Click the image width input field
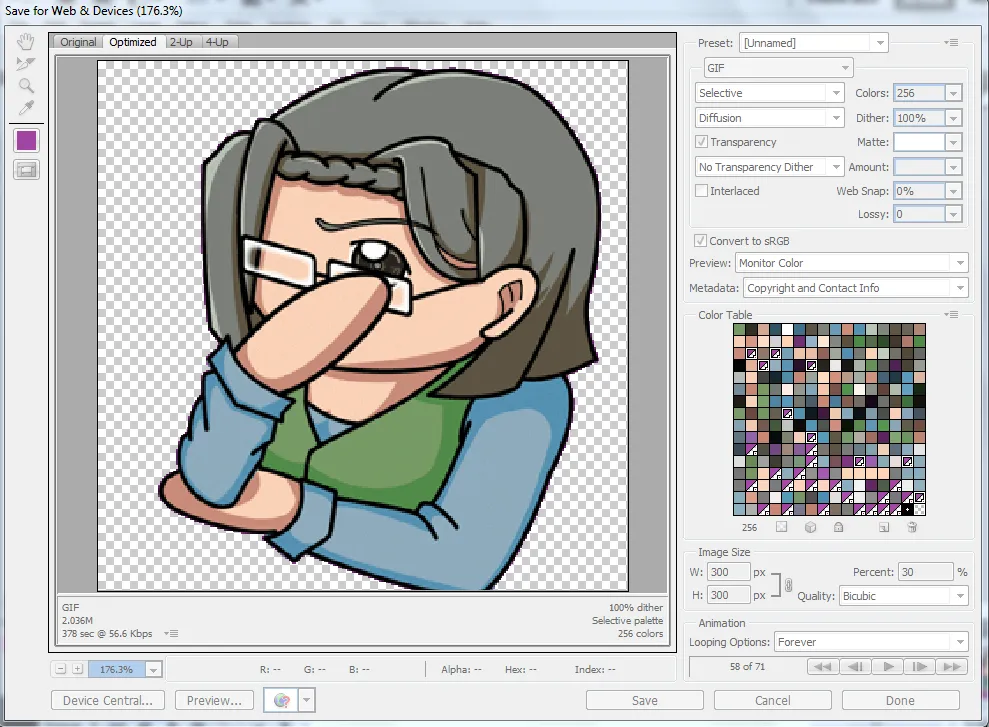 [728, 572]
